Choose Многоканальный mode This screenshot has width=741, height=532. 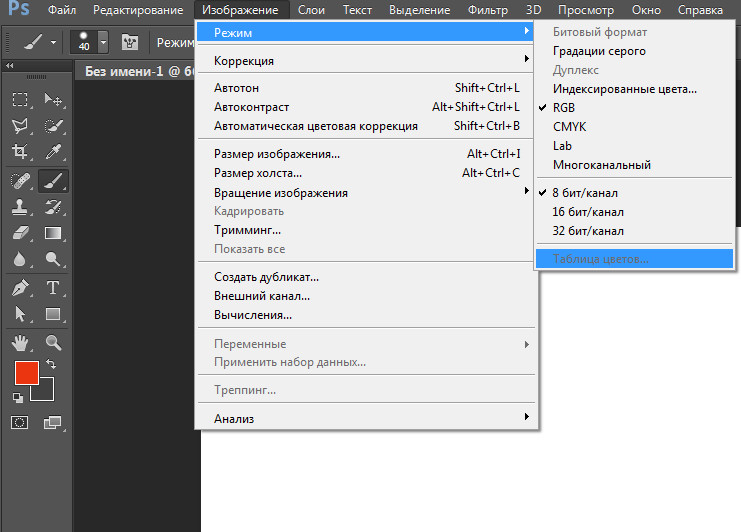point(602,165)
